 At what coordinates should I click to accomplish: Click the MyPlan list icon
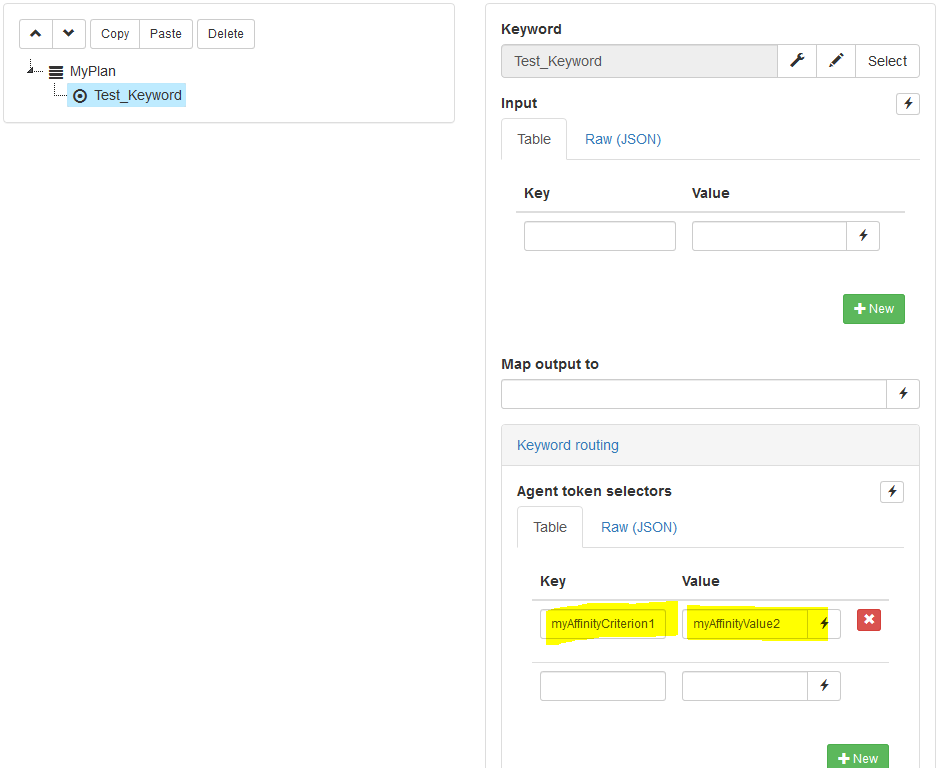(56, 72)
